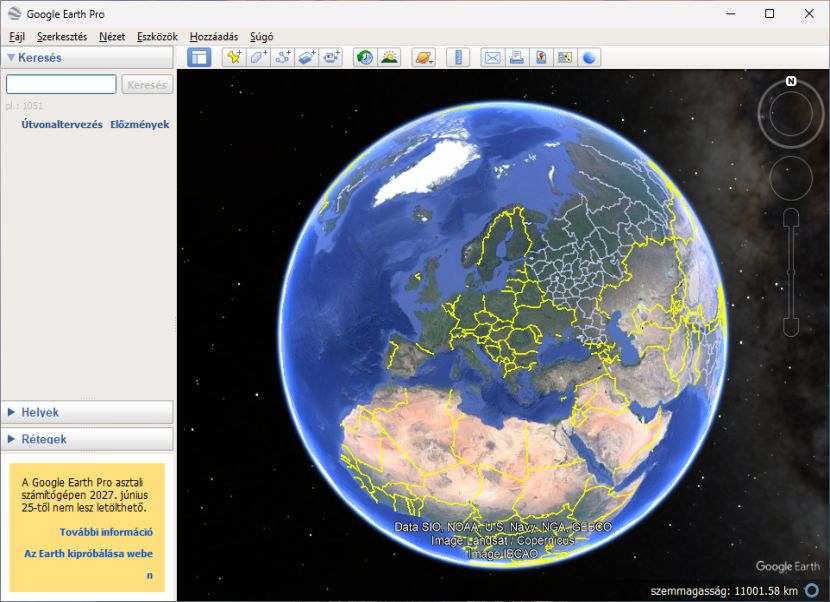Select the Add Path tool
830x602 pixels.
(x=283, y=57)
